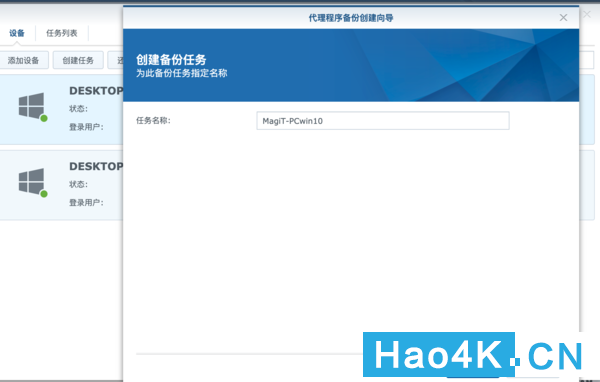The height and width of the screenshot is (382, 600).
Task: Focus the 任务名称 text field
Action: point(383,121)
